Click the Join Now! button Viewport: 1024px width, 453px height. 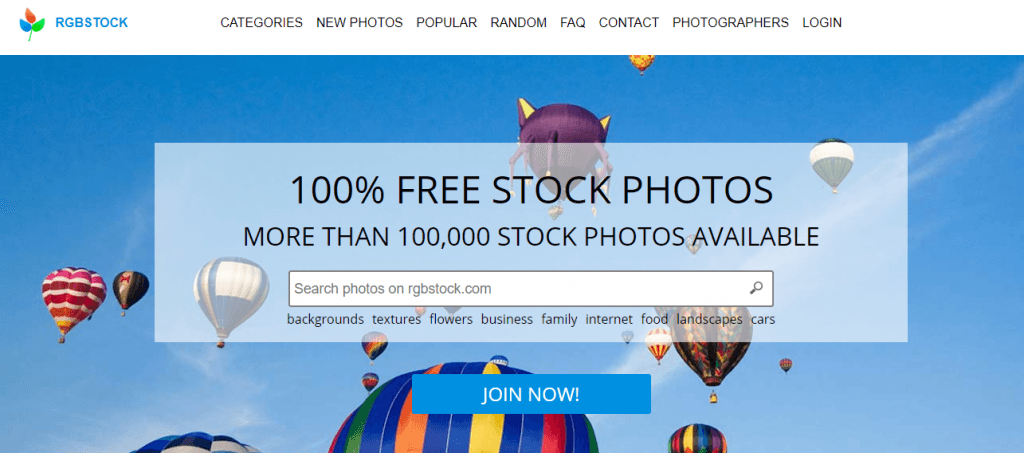pos(531,394)
